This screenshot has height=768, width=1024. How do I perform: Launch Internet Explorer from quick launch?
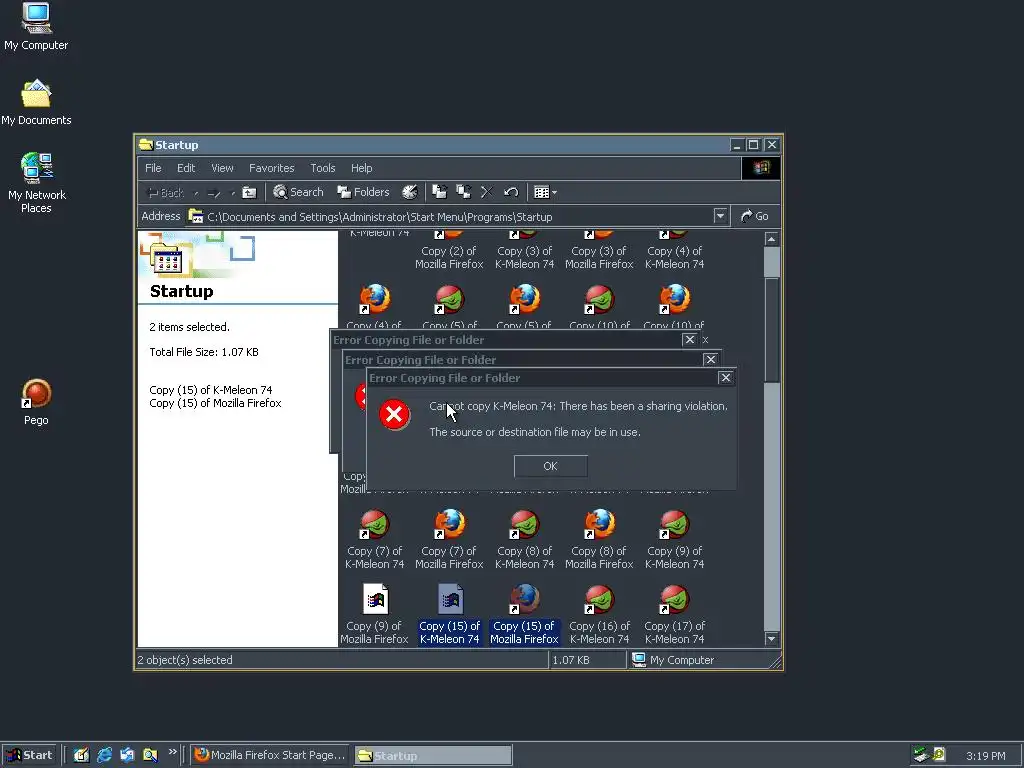click(x=104, y=755)
